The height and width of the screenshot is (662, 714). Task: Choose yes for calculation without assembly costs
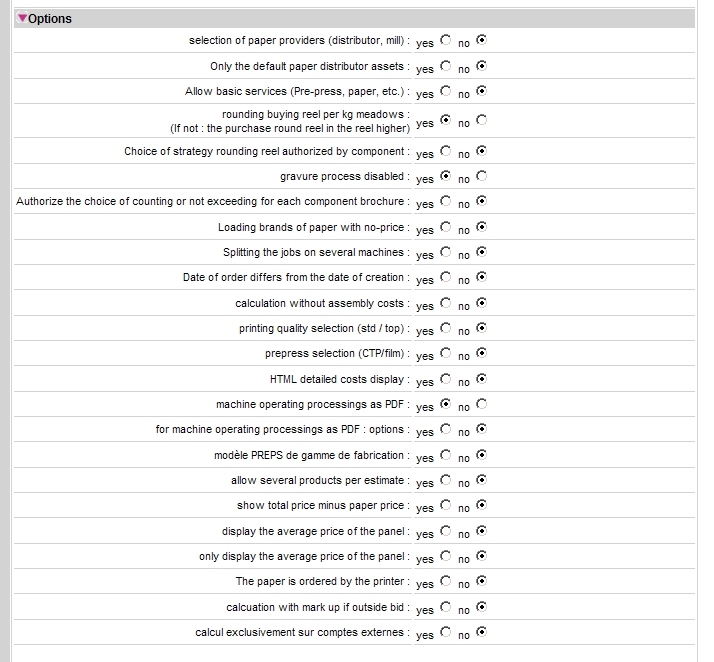pyautogui.click(x=446, y=303)
